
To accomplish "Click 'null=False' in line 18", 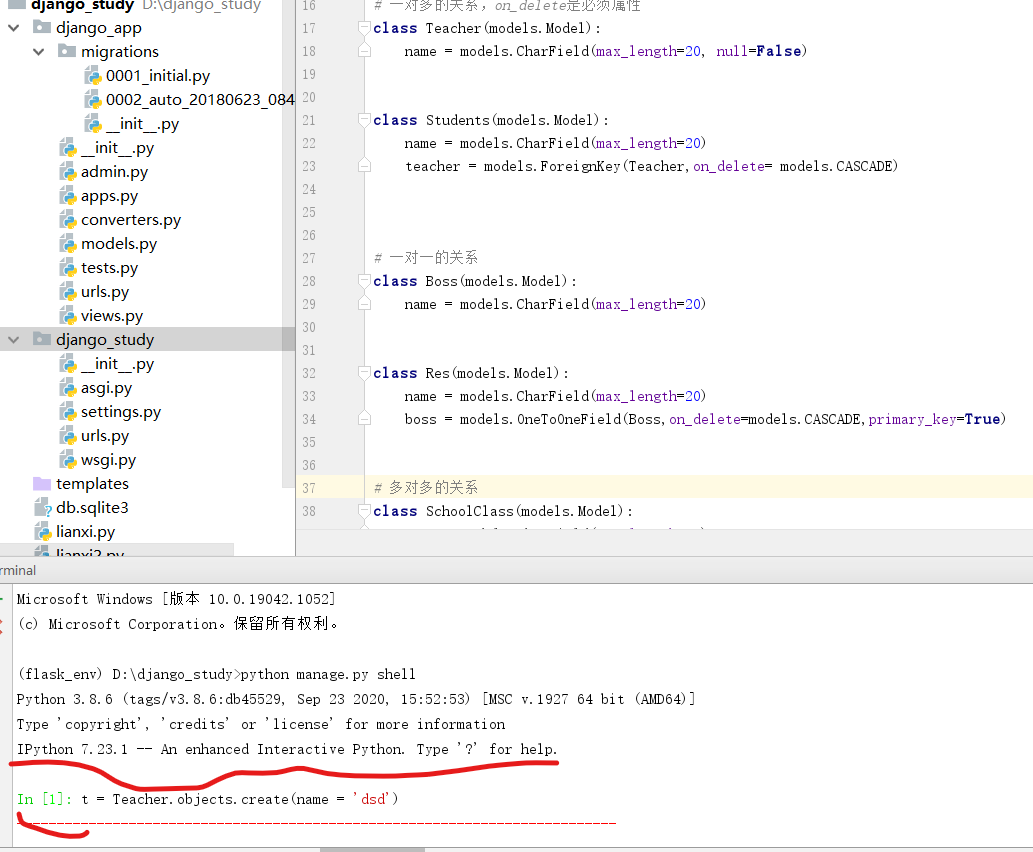I will 758,51.
